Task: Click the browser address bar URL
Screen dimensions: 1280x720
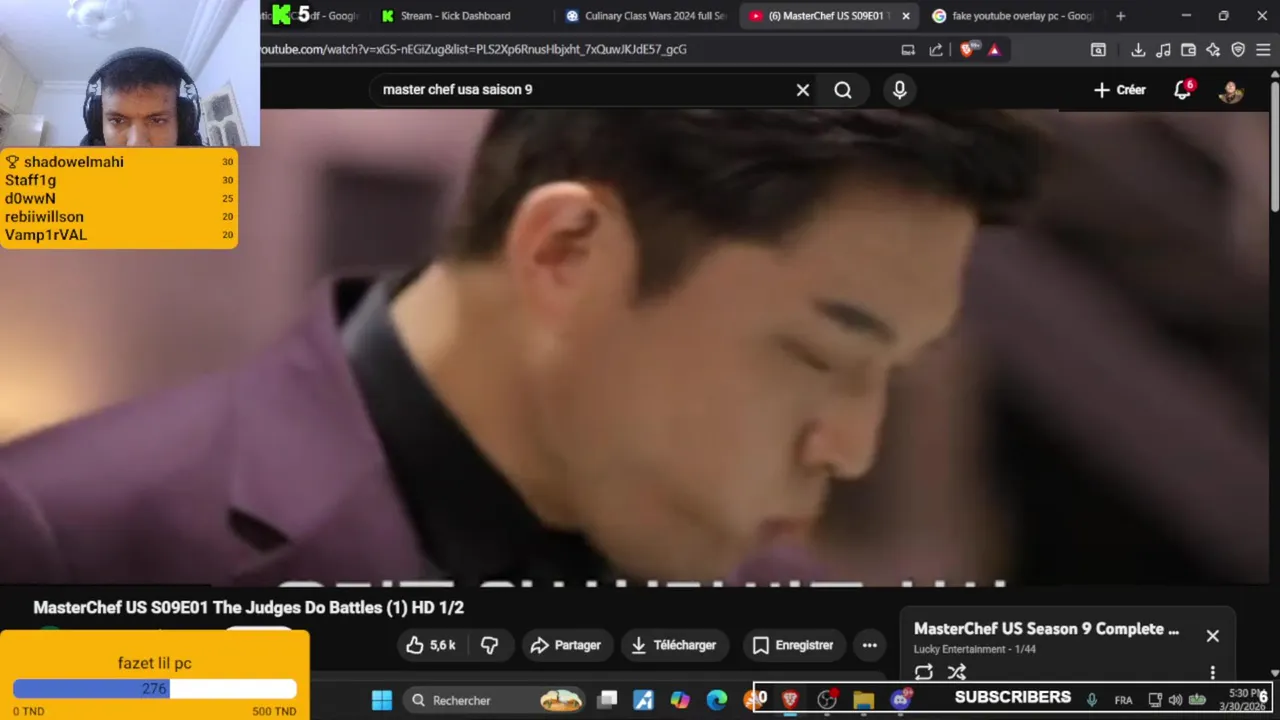Action: pyautogui.click(x=474, y=49)
